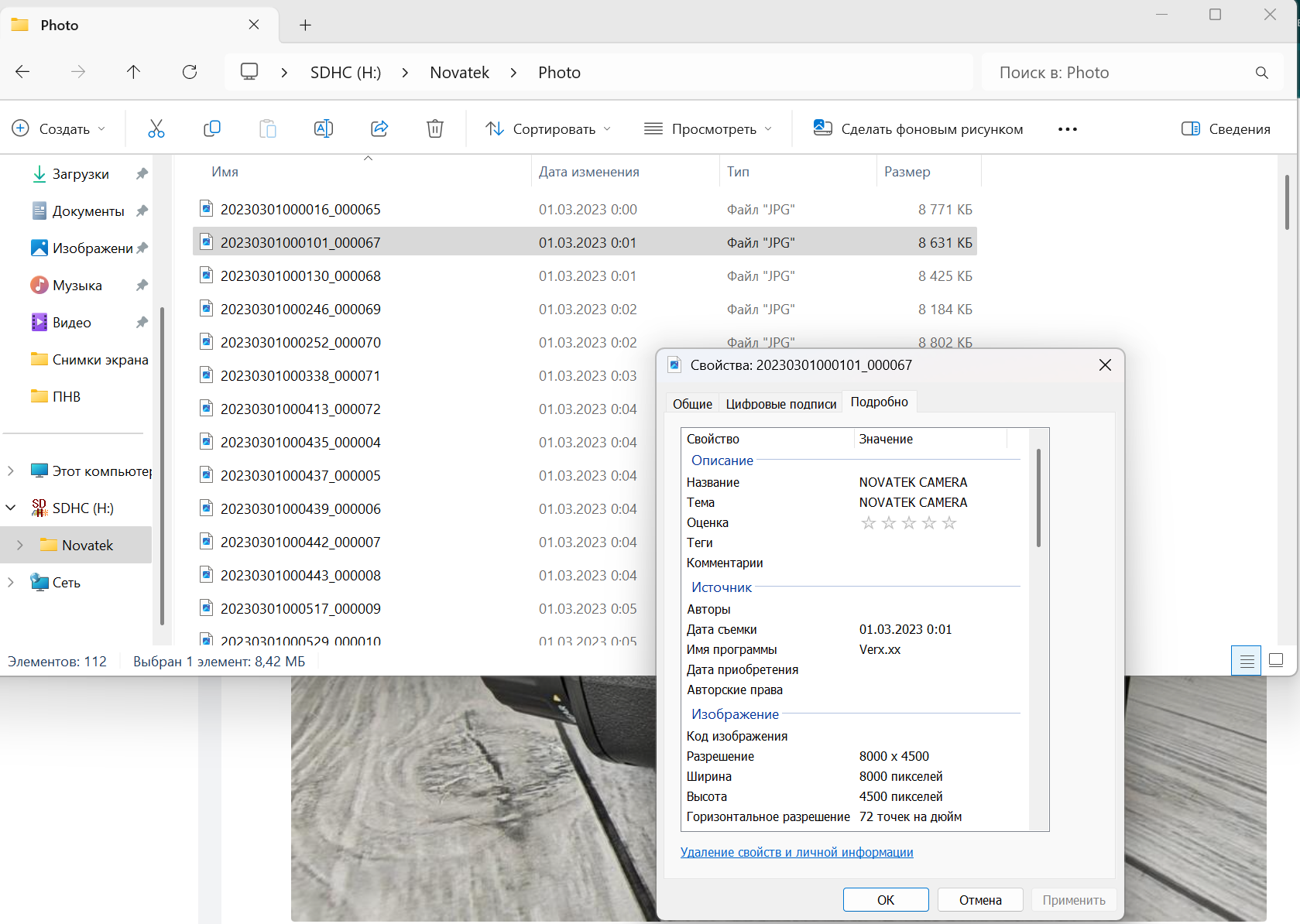
Task: Open the three-dots more options menu
Action: [x=1067, y=129]
